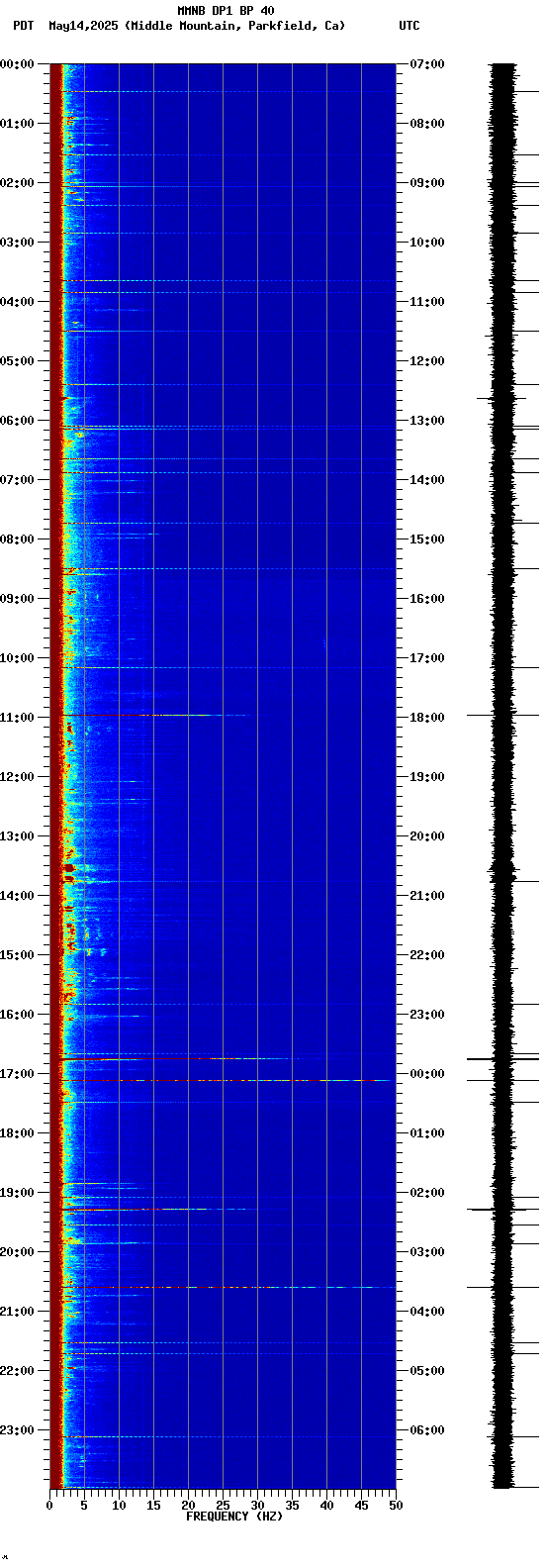Click the 10:00 UTC time label
The width and height of the screenshot is (546, 1568).
pos(427,243)
